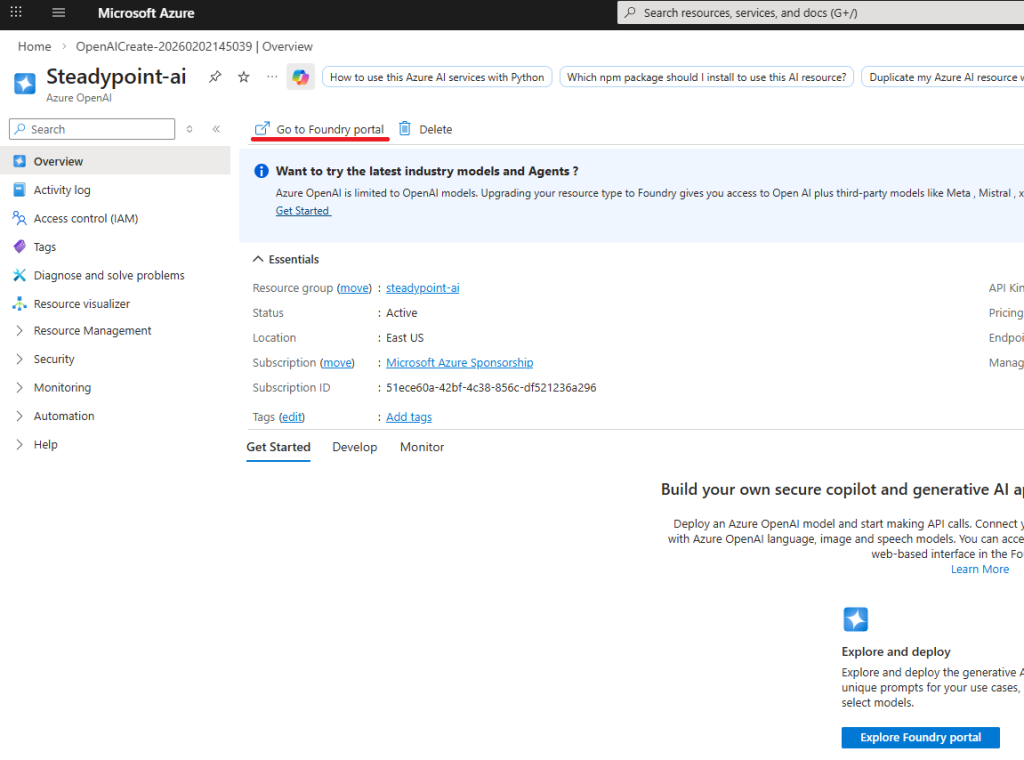Pin Steadypoint-ai resource to dashboard

tap(215, 77)
